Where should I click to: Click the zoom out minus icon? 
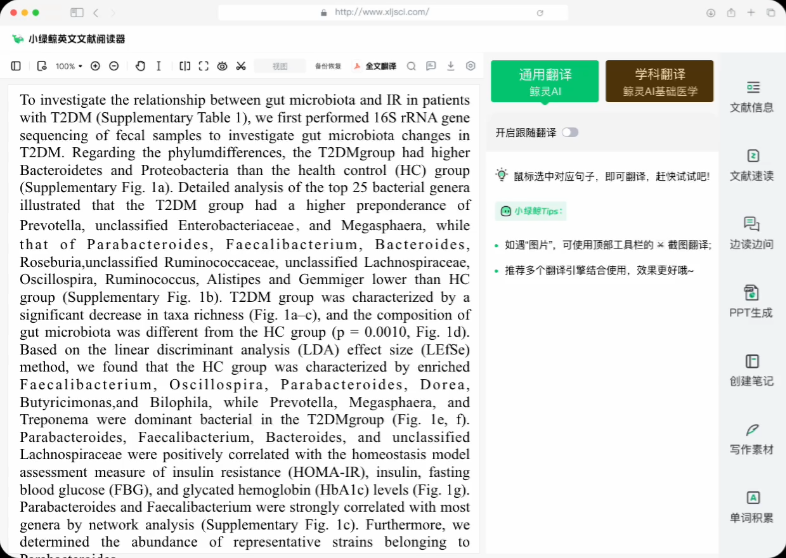click(114, 66)
